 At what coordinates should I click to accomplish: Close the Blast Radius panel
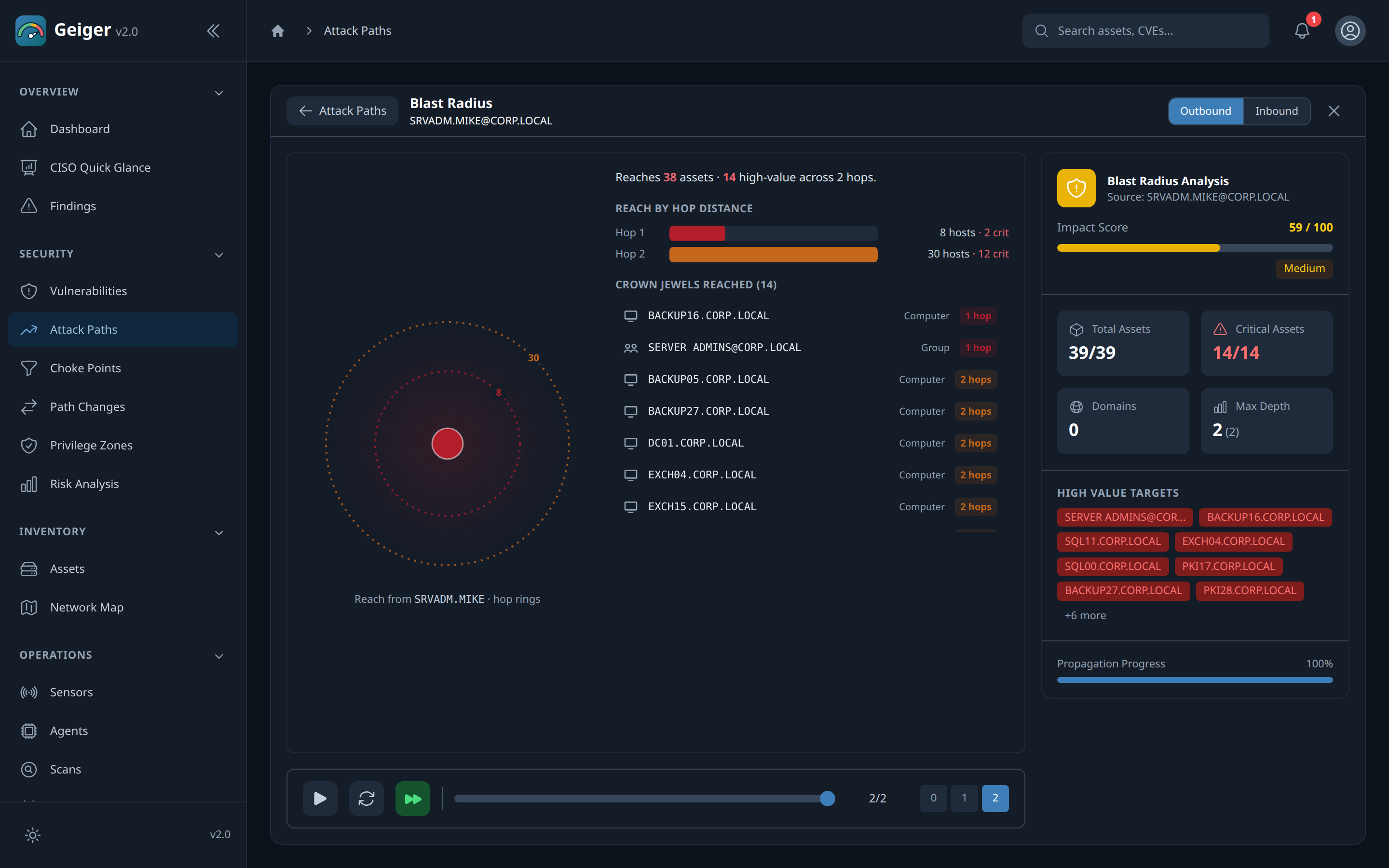click(1334, 111)
